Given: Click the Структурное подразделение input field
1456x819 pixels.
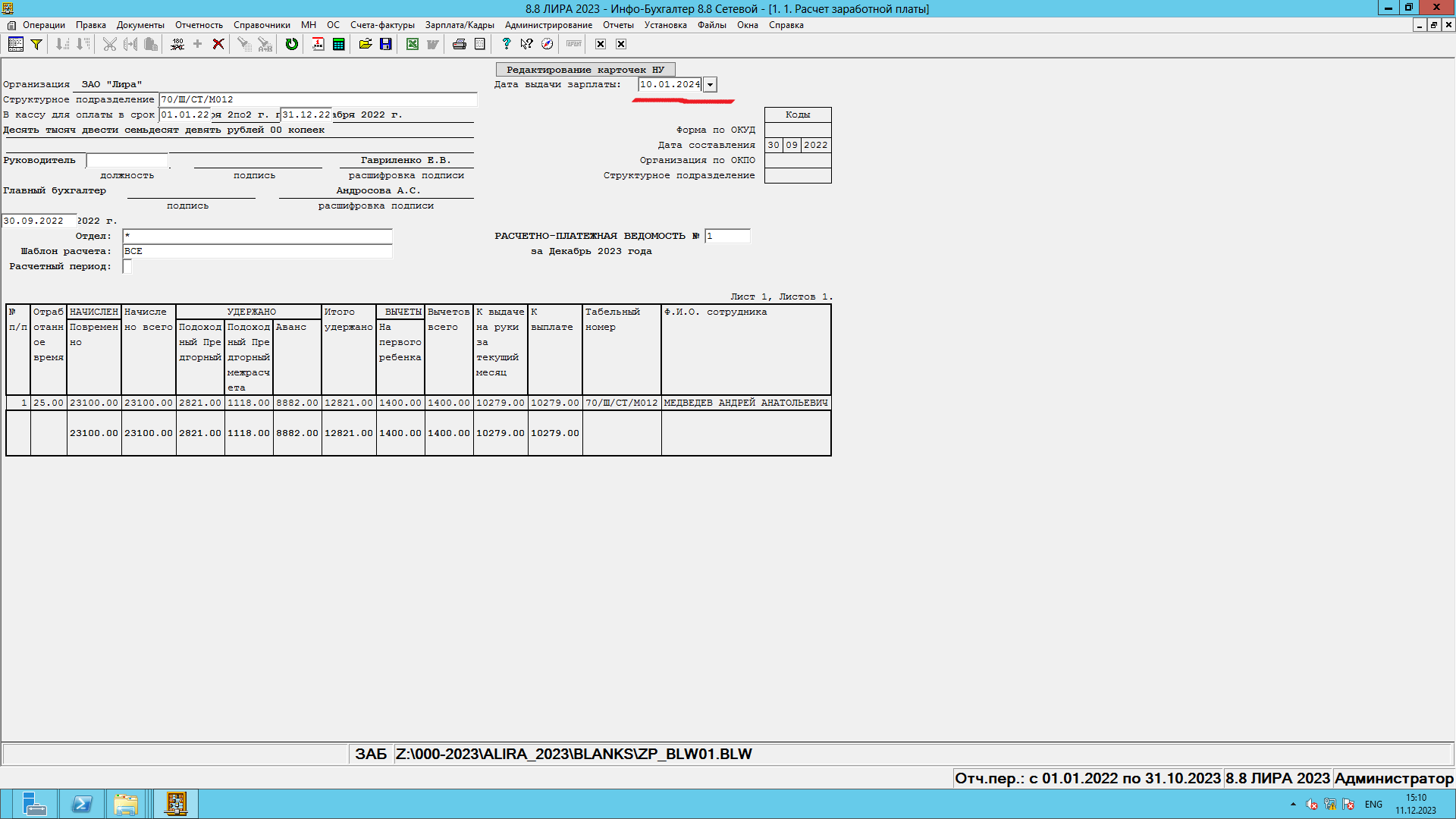Looking at the screenshot, I should (x=317, y=99).
